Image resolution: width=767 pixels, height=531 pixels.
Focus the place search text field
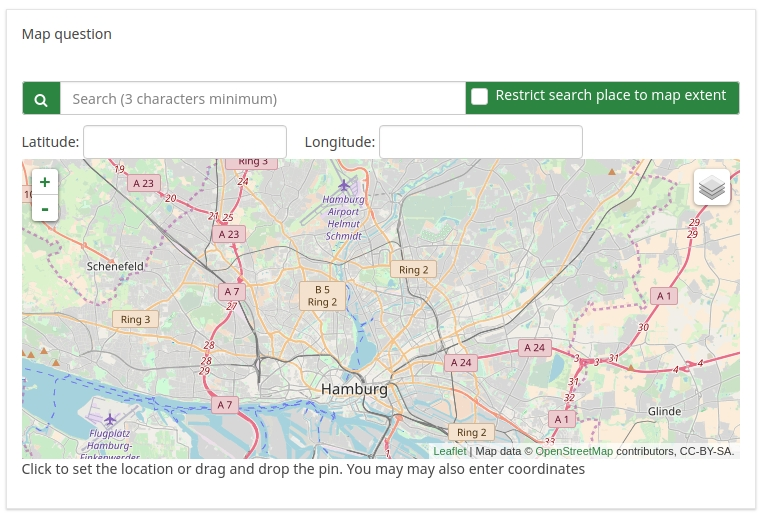263,99
